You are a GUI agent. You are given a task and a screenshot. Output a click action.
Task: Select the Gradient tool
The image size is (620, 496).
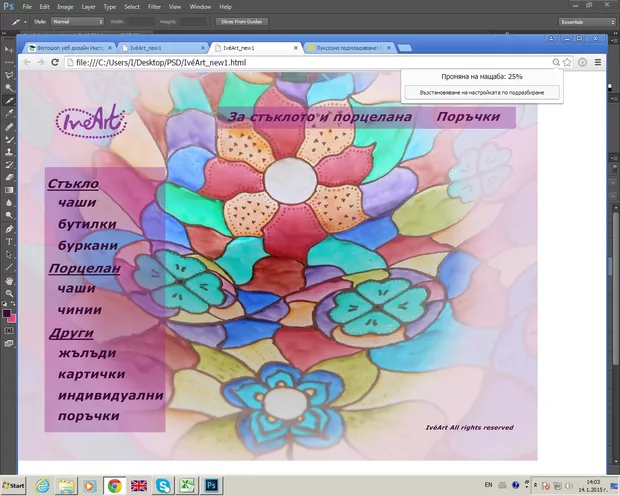[9, 190]
